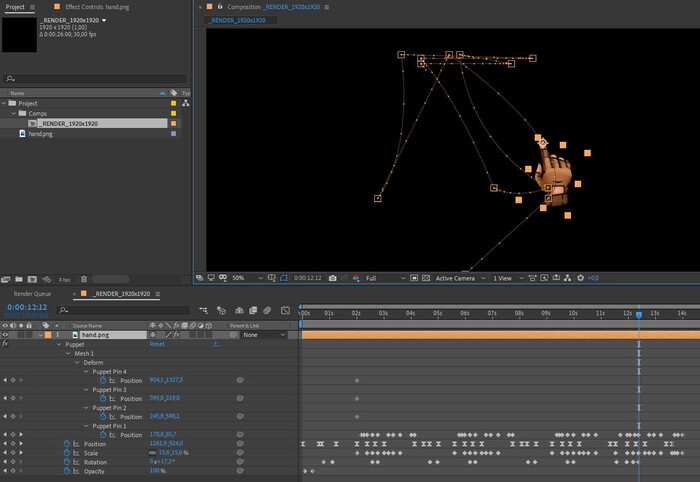Click Reset for the Puppet effect
The height and width of the screenshot is (482, 700).
pos(157,344)
